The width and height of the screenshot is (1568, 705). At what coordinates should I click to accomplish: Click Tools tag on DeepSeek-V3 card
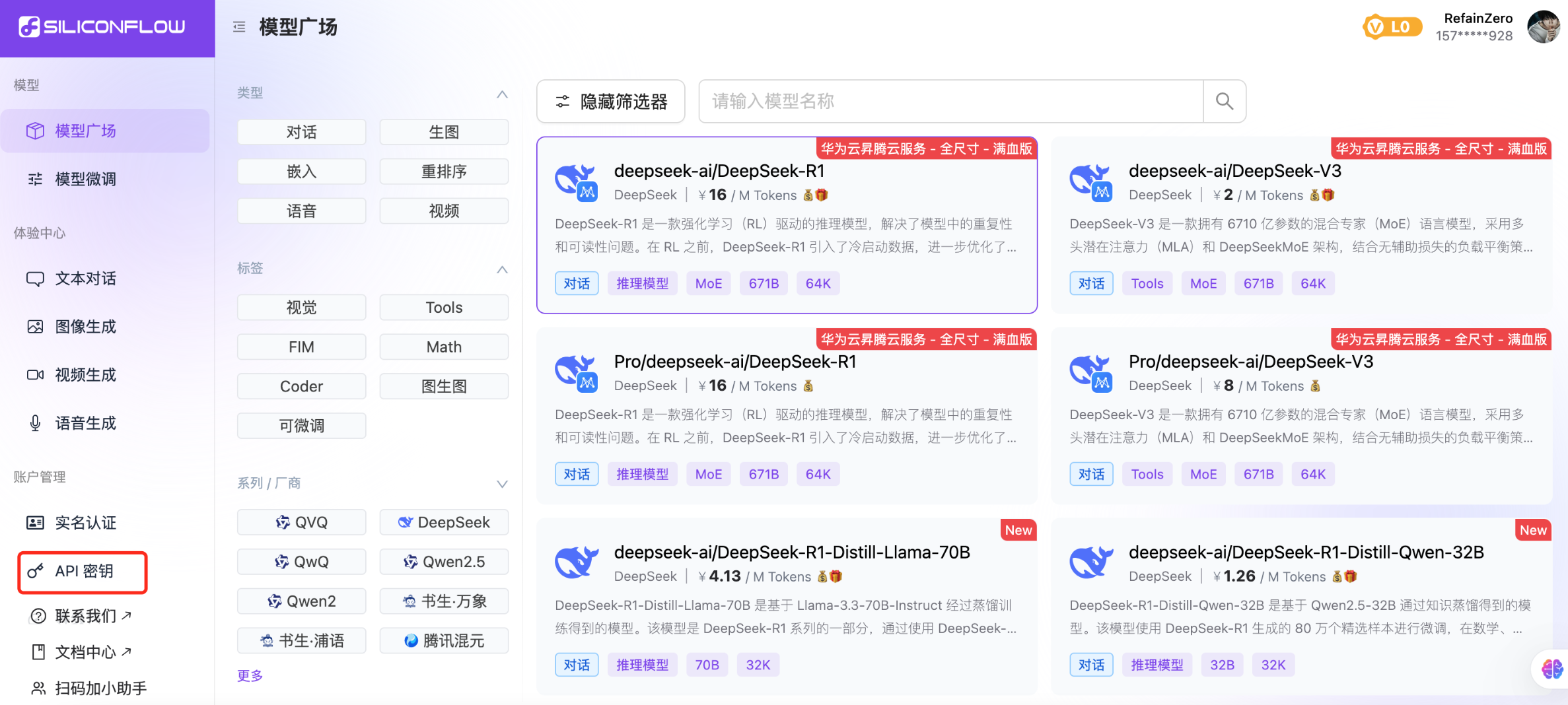1147,283
